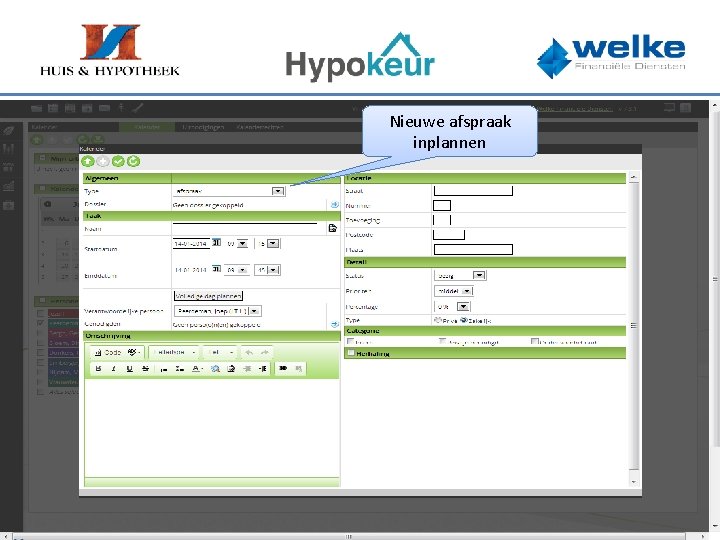This screenshot has width=720, height=540.
Task: Click in the Toevoeging input field
Action: point(442,220)
